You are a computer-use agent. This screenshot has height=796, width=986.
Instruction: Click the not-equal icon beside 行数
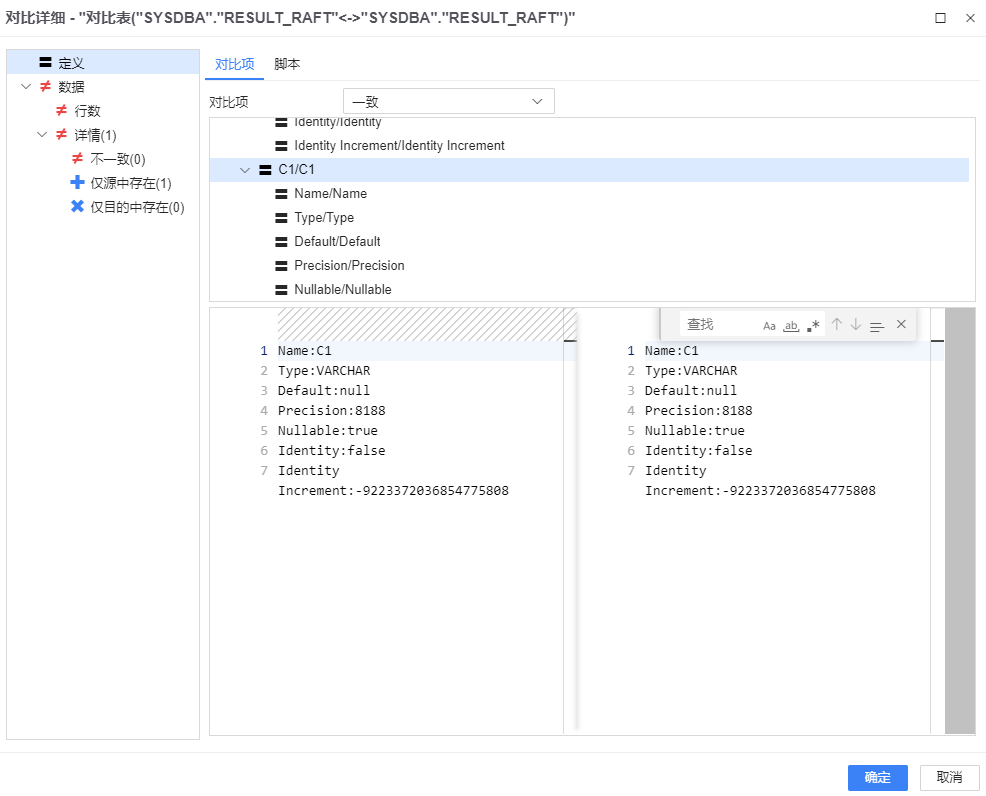tap(62, 110)
